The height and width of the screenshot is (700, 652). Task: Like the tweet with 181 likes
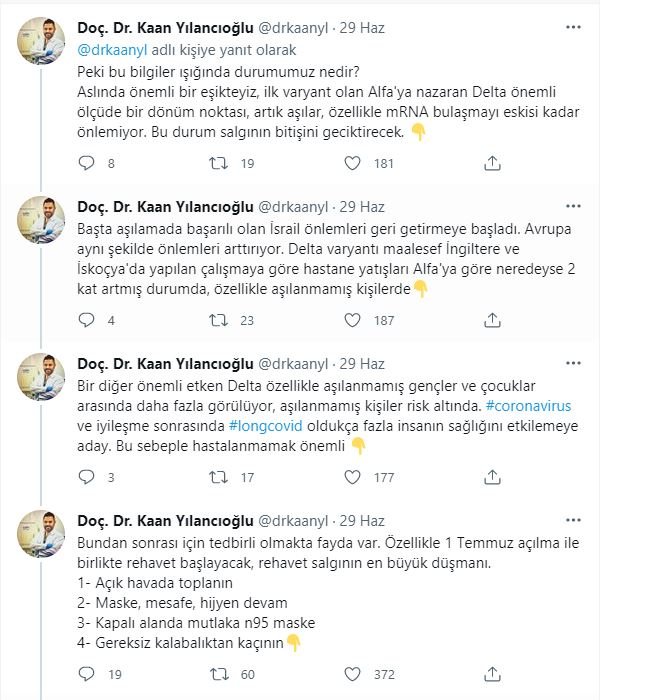point(352,163)
